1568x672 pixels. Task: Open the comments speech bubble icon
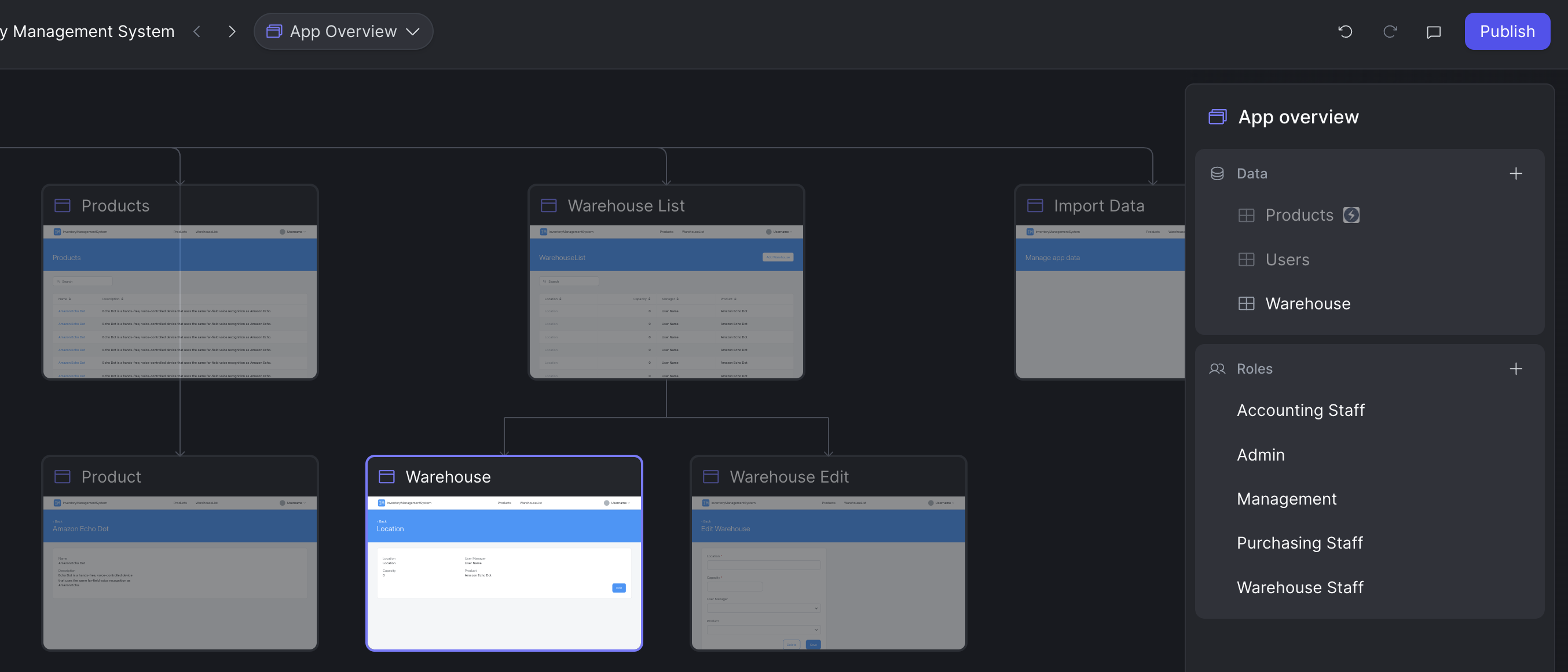[1434, 32]
